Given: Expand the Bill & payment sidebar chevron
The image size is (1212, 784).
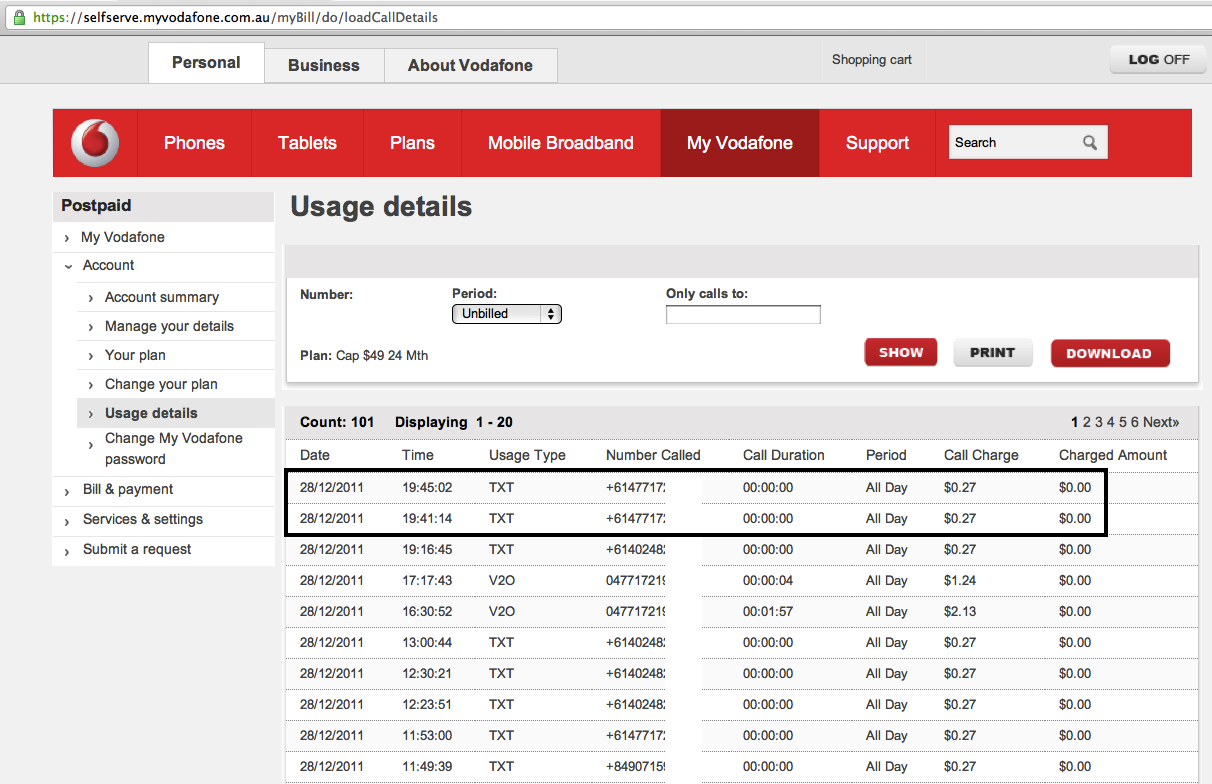Looking at the screenshot, I should click(67, 490).
